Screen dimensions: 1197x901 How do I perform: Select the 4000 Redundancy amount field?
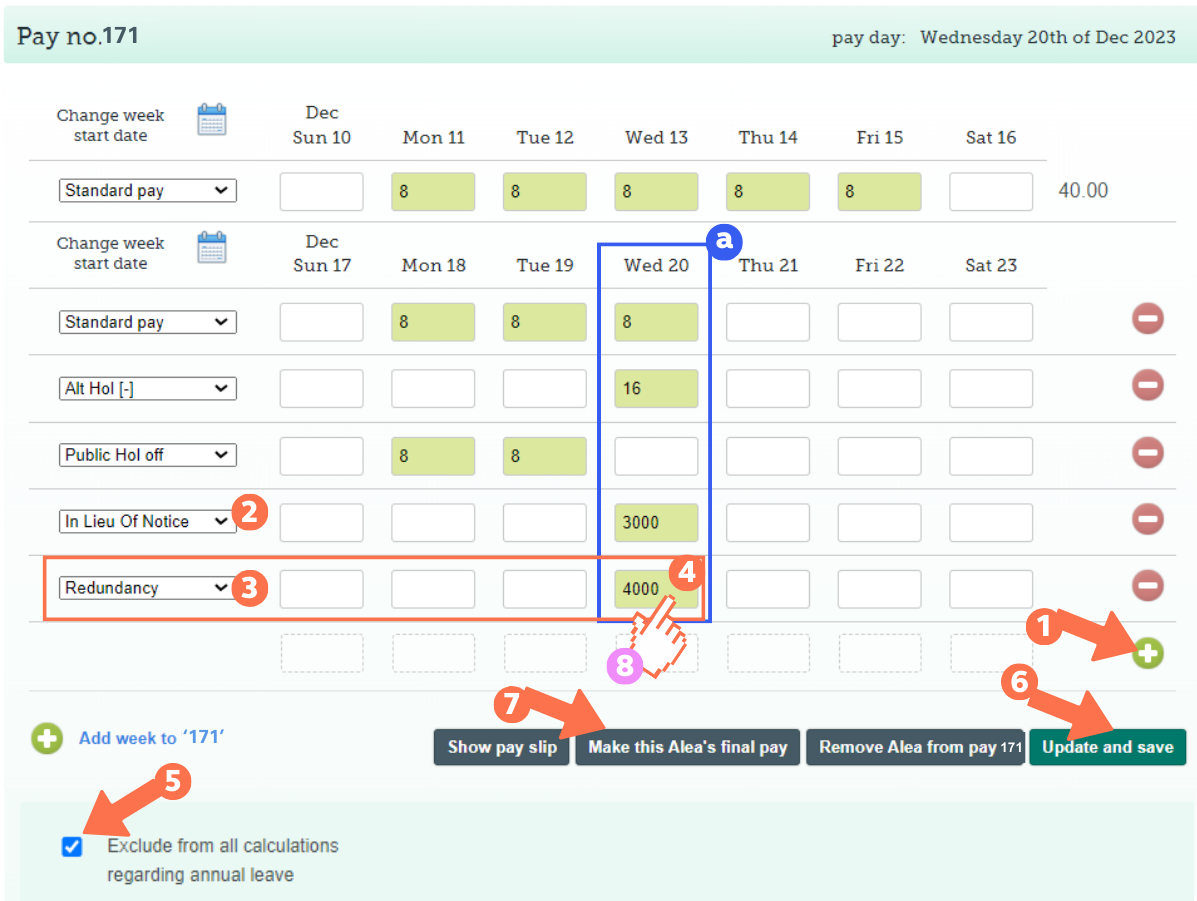click(x=656, y=589)
